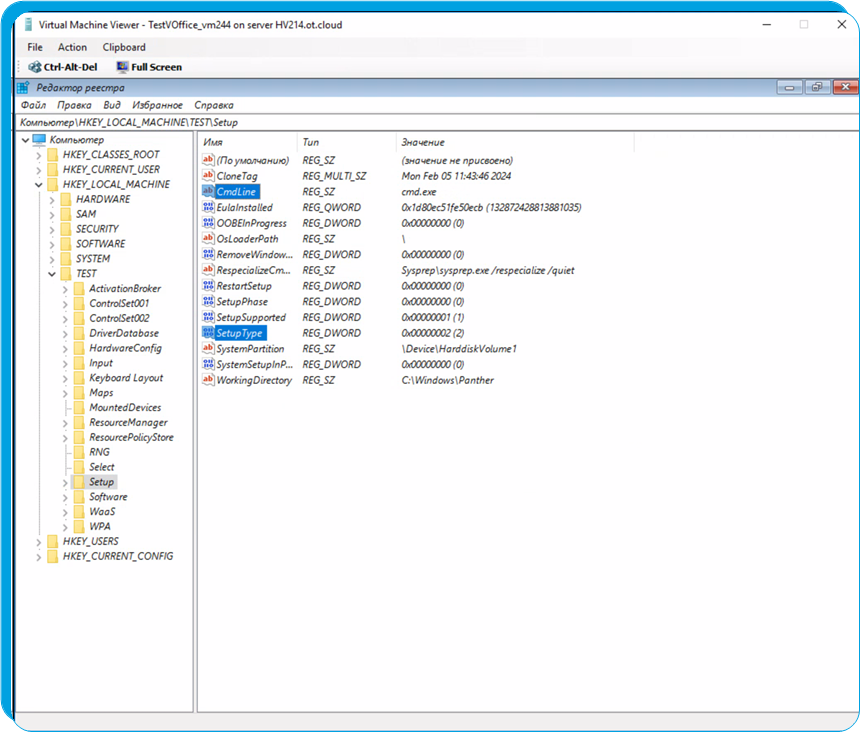Expand the HKEY_USERS node arrow
The image size is (860, 732).
coord(38,542)
